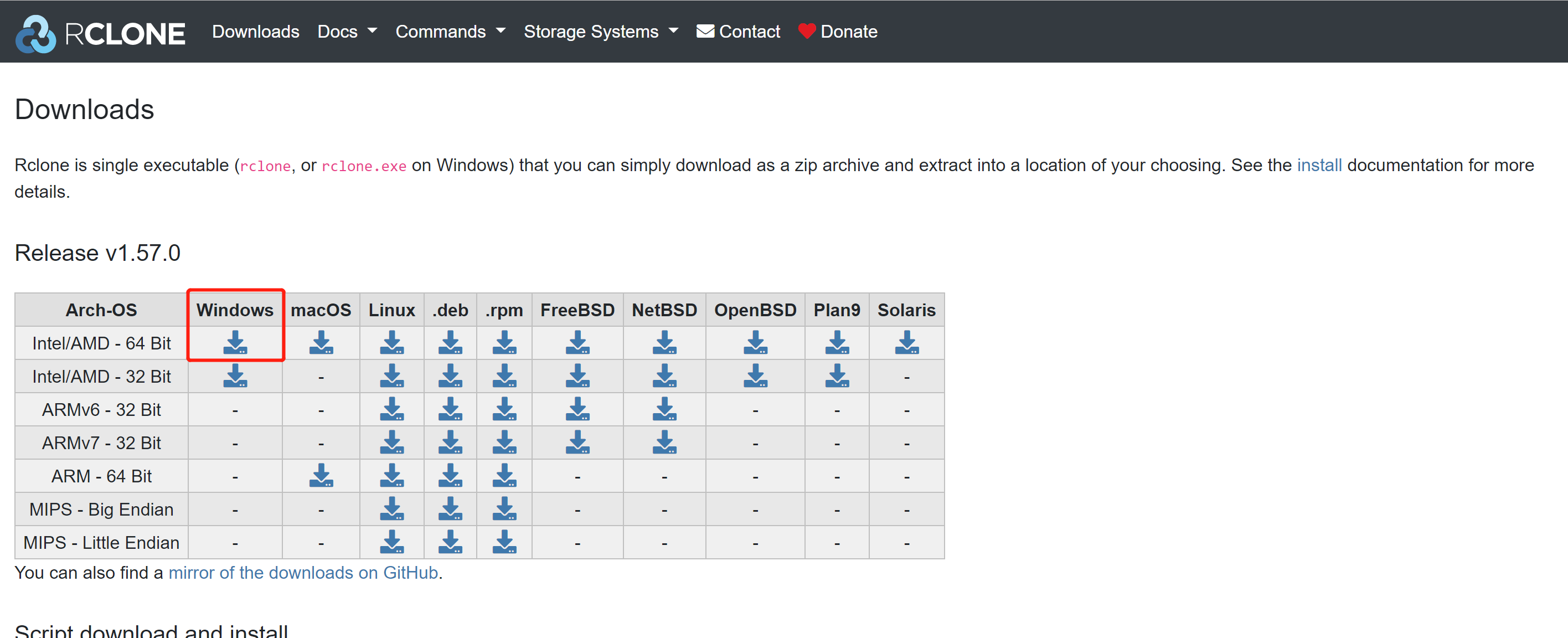
Task: Download Windows Intel/AMD 32 Bit build
Action: tap(235, 375)
